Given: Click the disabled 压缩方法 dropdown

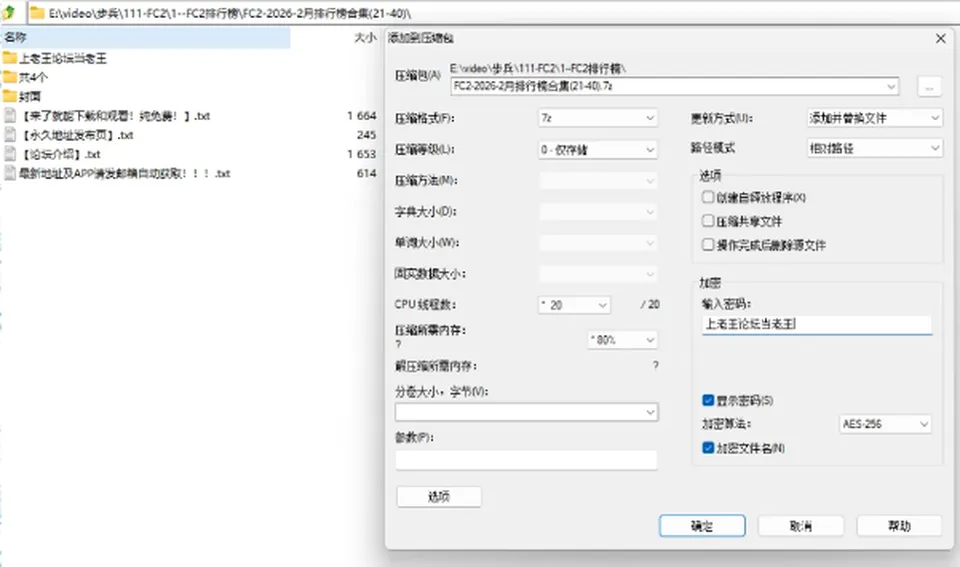Looking at the screenshot, I should pos(598,181).
